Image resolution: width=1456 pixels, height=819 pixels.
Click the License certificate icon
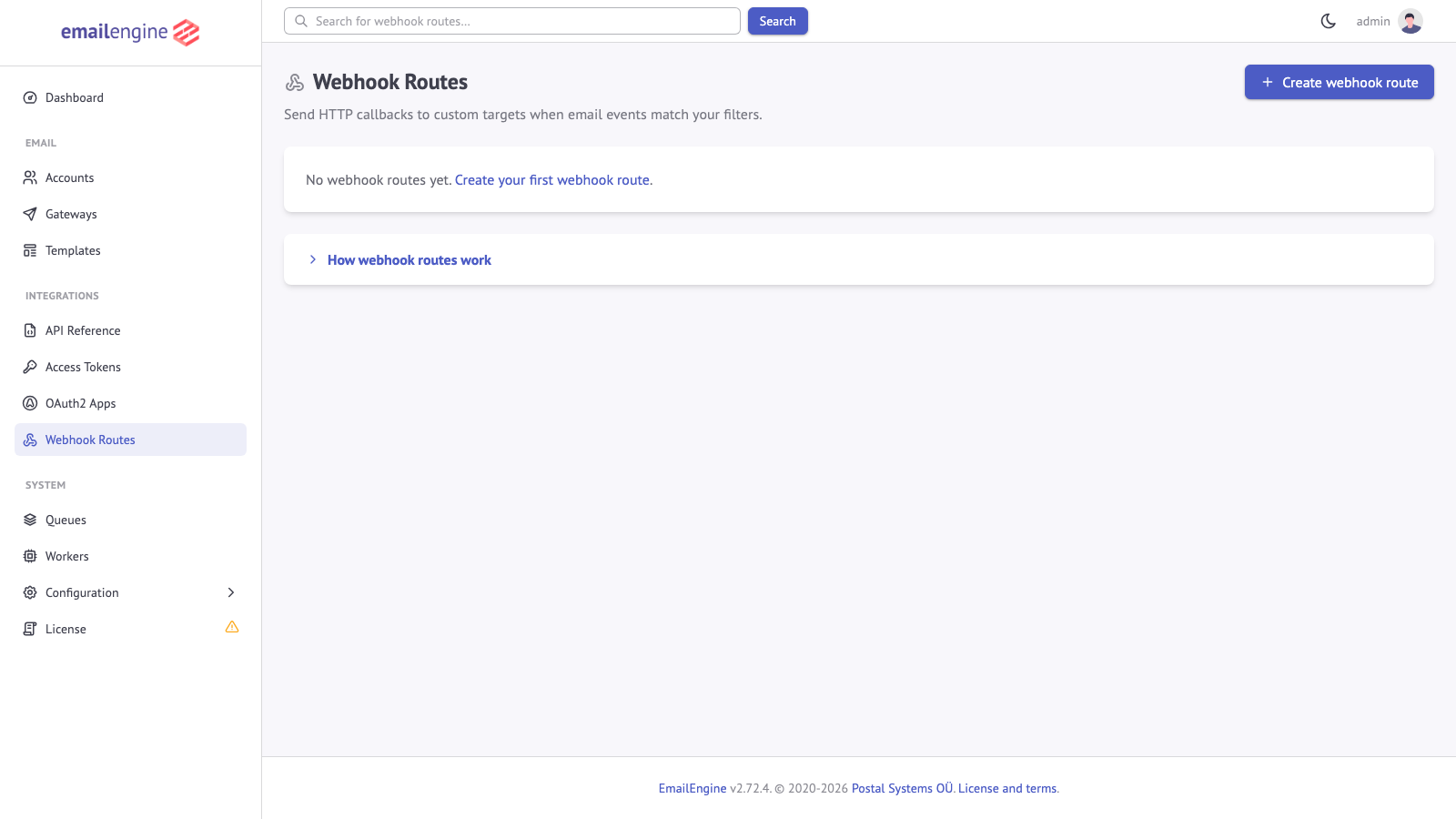tap(30, 629)
